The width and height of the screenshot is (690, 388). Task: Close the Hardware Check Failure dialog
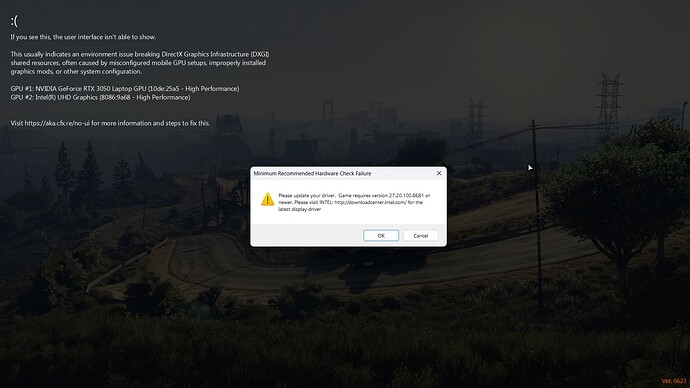[x=439, y=173]
